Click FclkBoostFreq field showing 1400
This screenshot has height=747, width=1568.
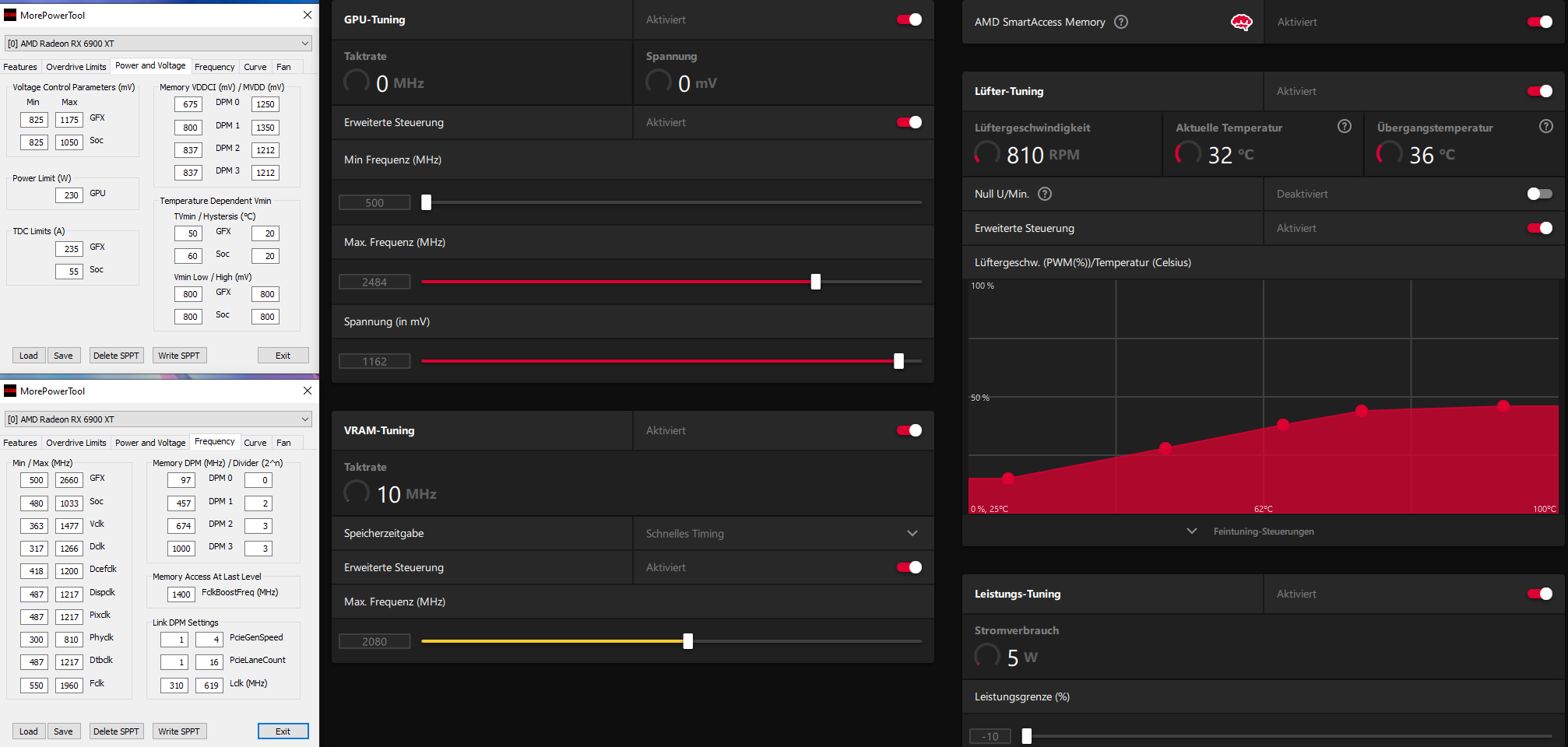(181, 594)
